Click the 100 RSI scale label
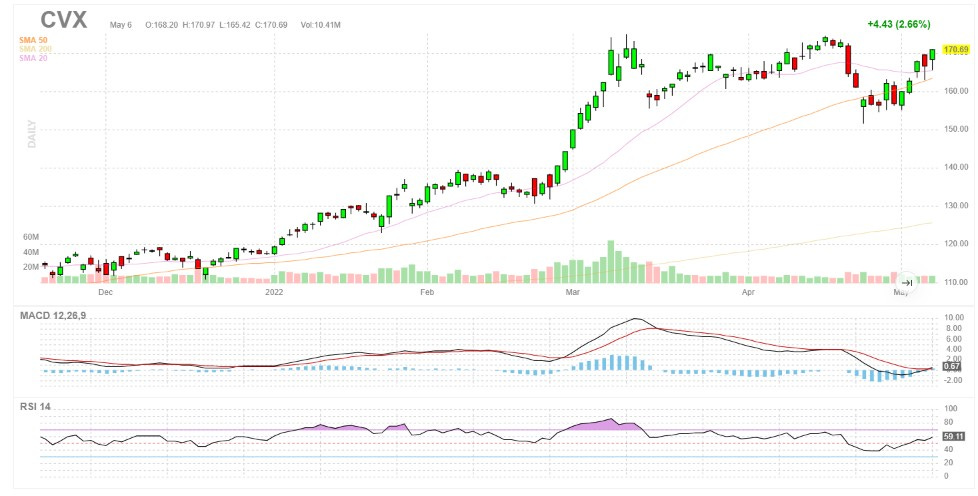This screenshot has width=978, height=496. coord(951,409)
